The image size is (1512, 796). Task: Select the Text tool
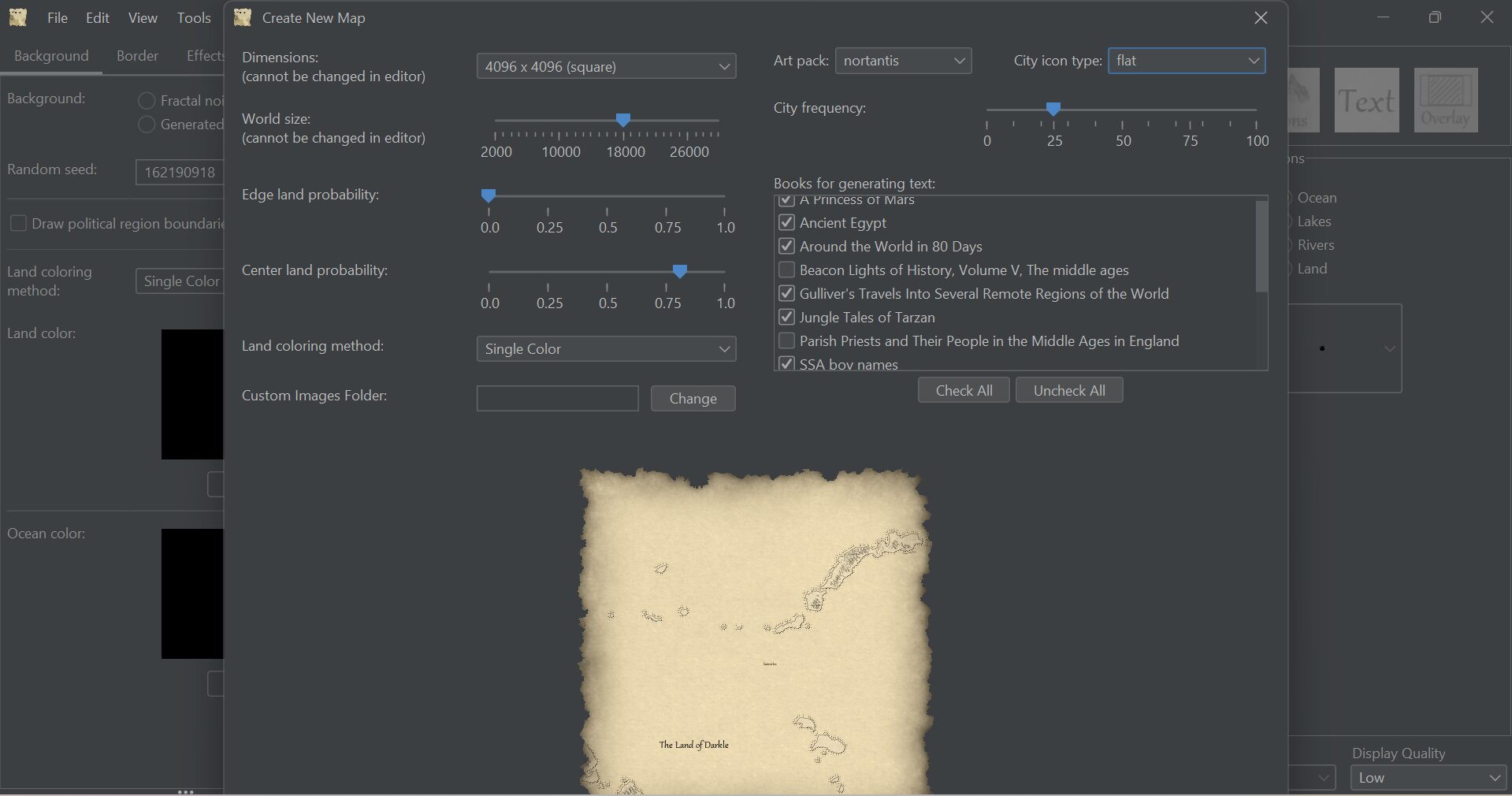coord(1365,100)
